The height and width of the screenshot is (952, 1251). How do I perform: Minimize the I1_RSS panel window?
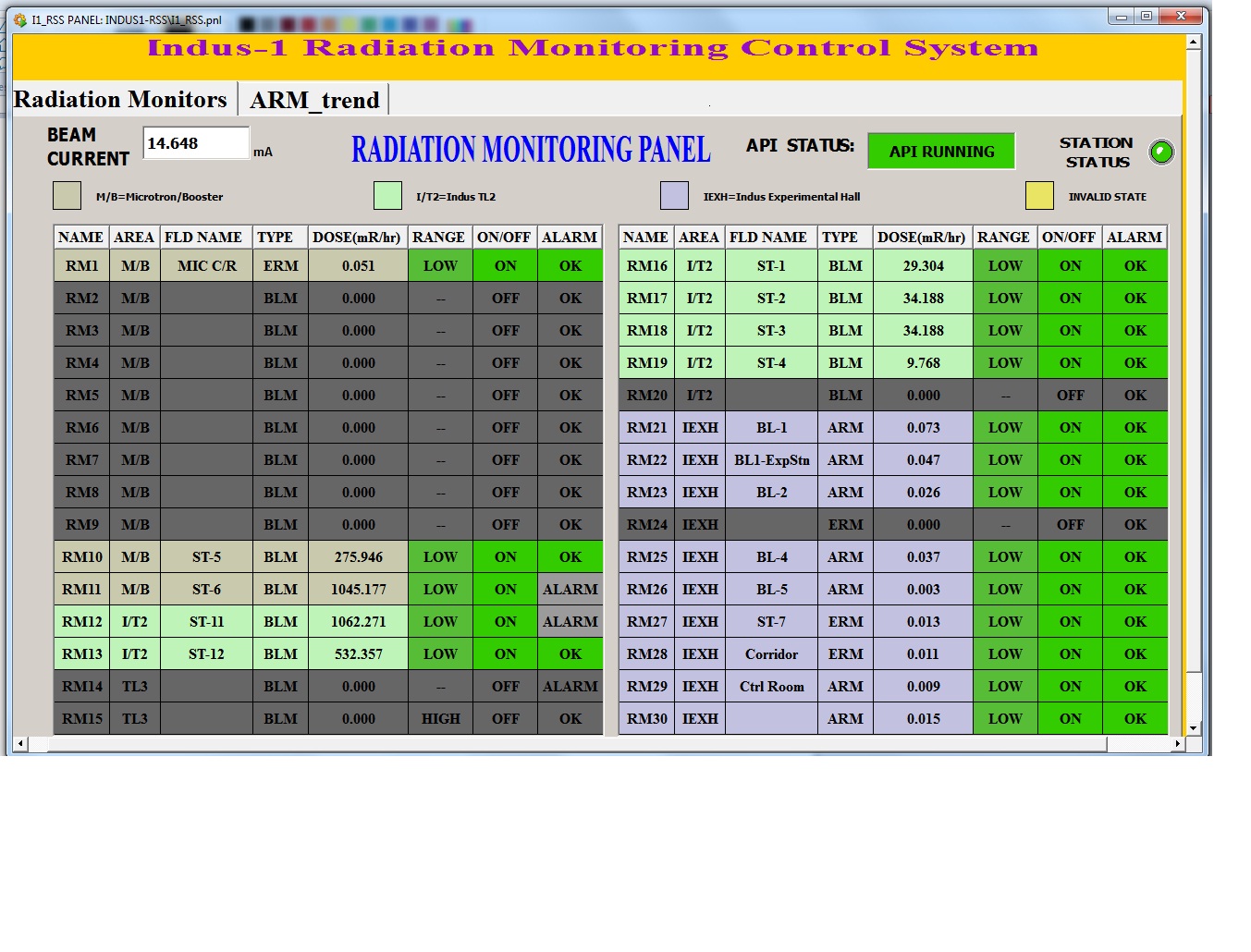point(1122,16)
